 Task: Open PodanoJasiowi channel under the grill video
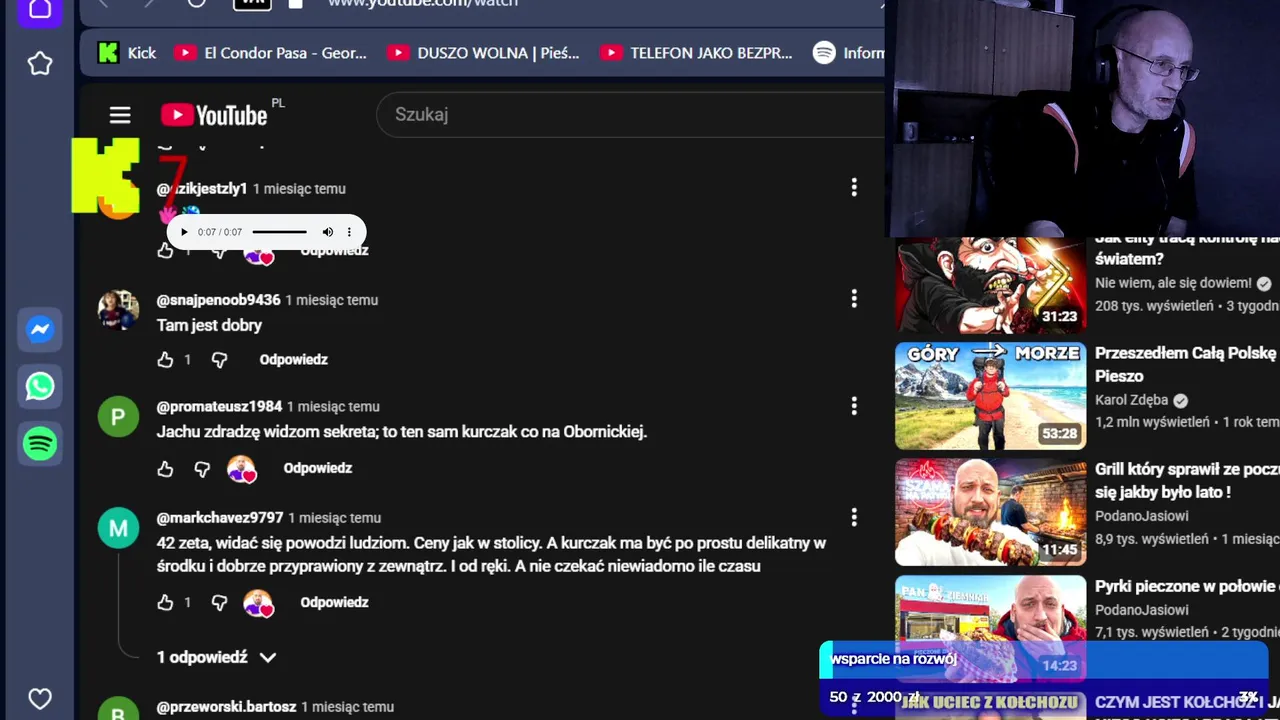pyautogui.click(x=1142, y=516)
